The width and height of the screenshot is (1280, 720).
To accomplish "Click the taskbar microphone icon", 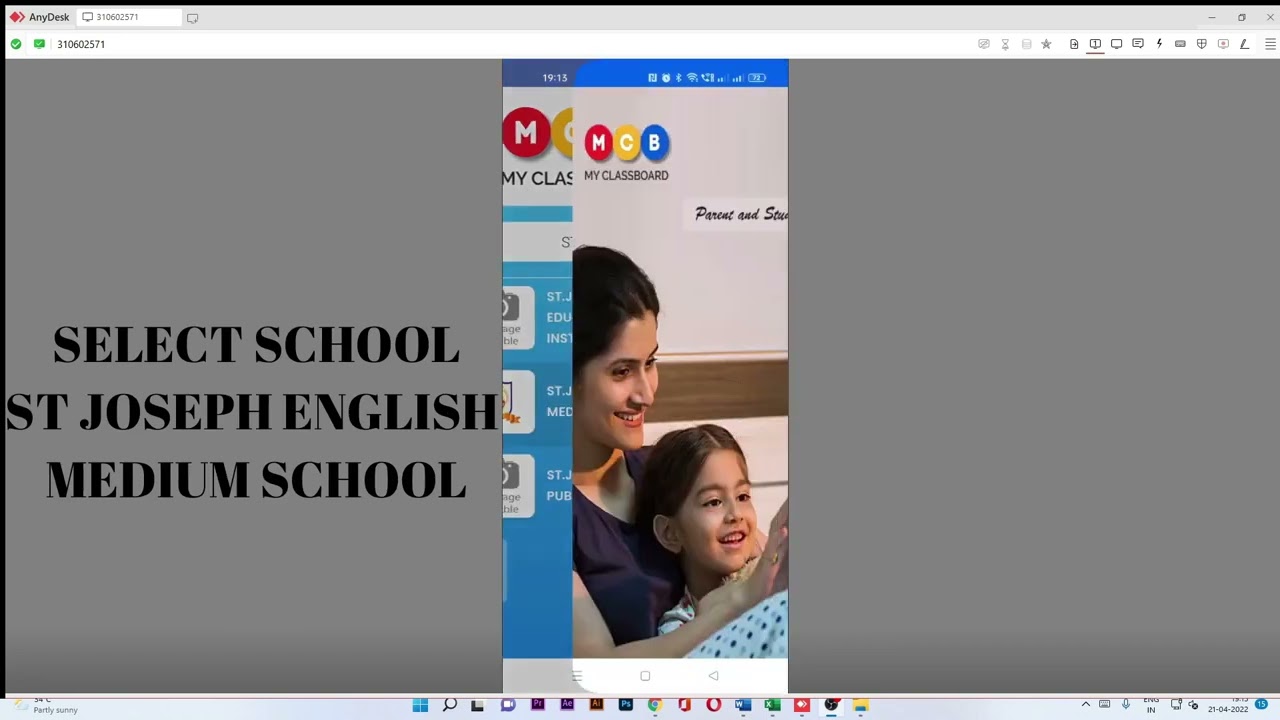I will [1126, 705].
